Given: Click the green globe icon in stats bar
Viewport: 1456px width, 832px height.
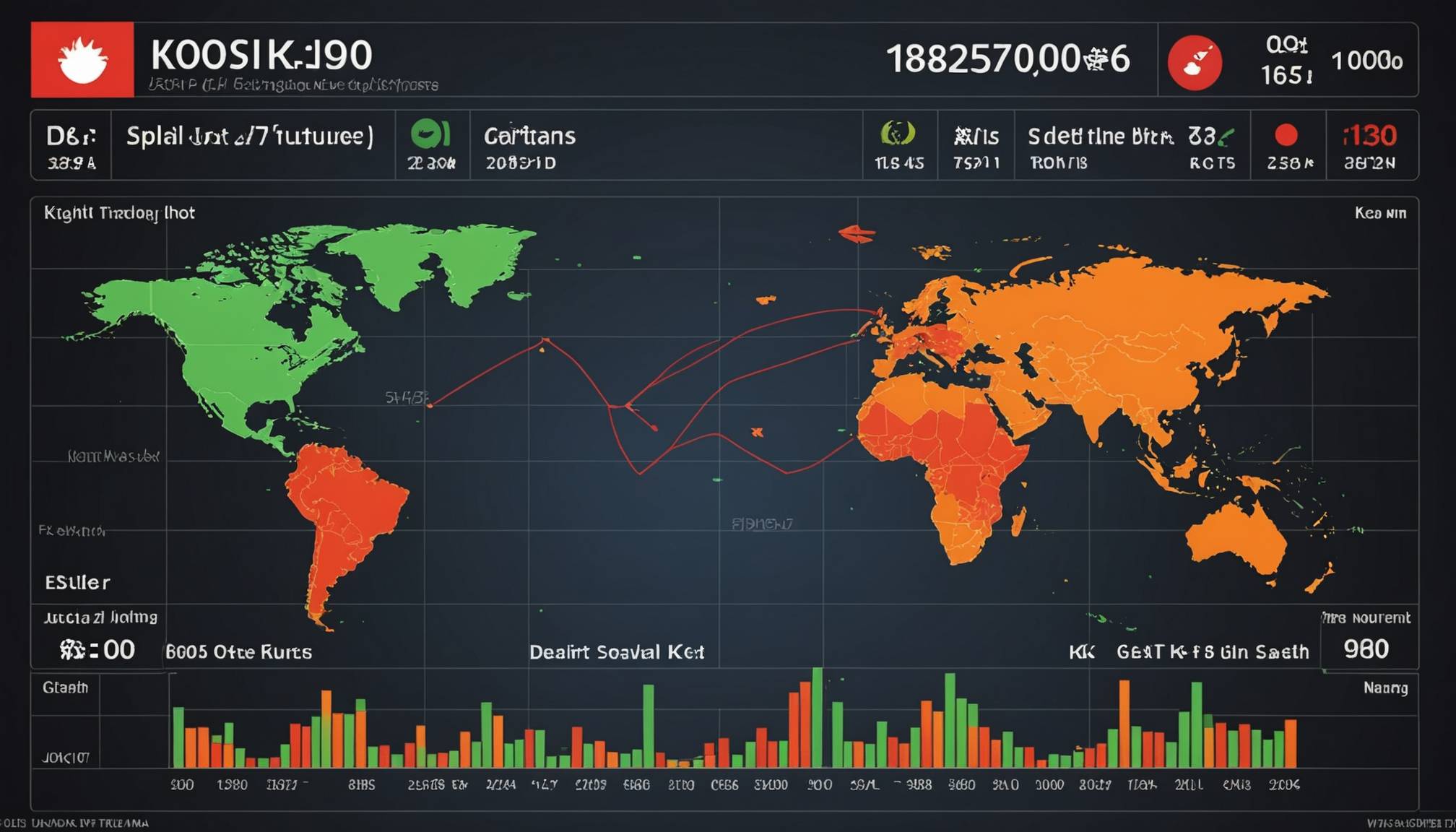Looking at the screenshot, I should click(898, 134).
